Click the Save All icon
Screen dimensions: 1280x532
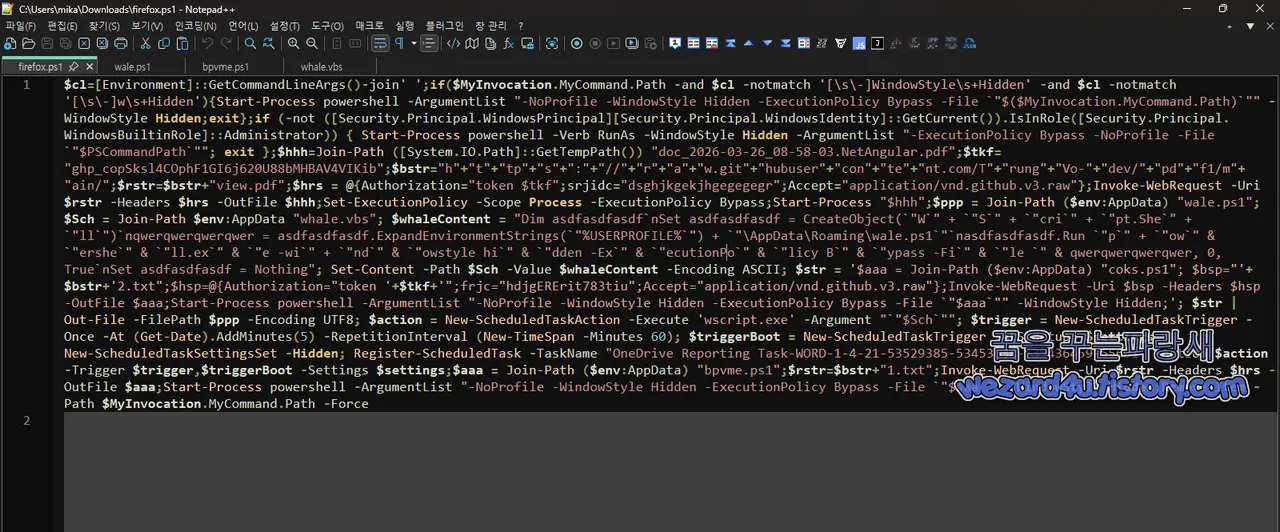pos(65,44)
